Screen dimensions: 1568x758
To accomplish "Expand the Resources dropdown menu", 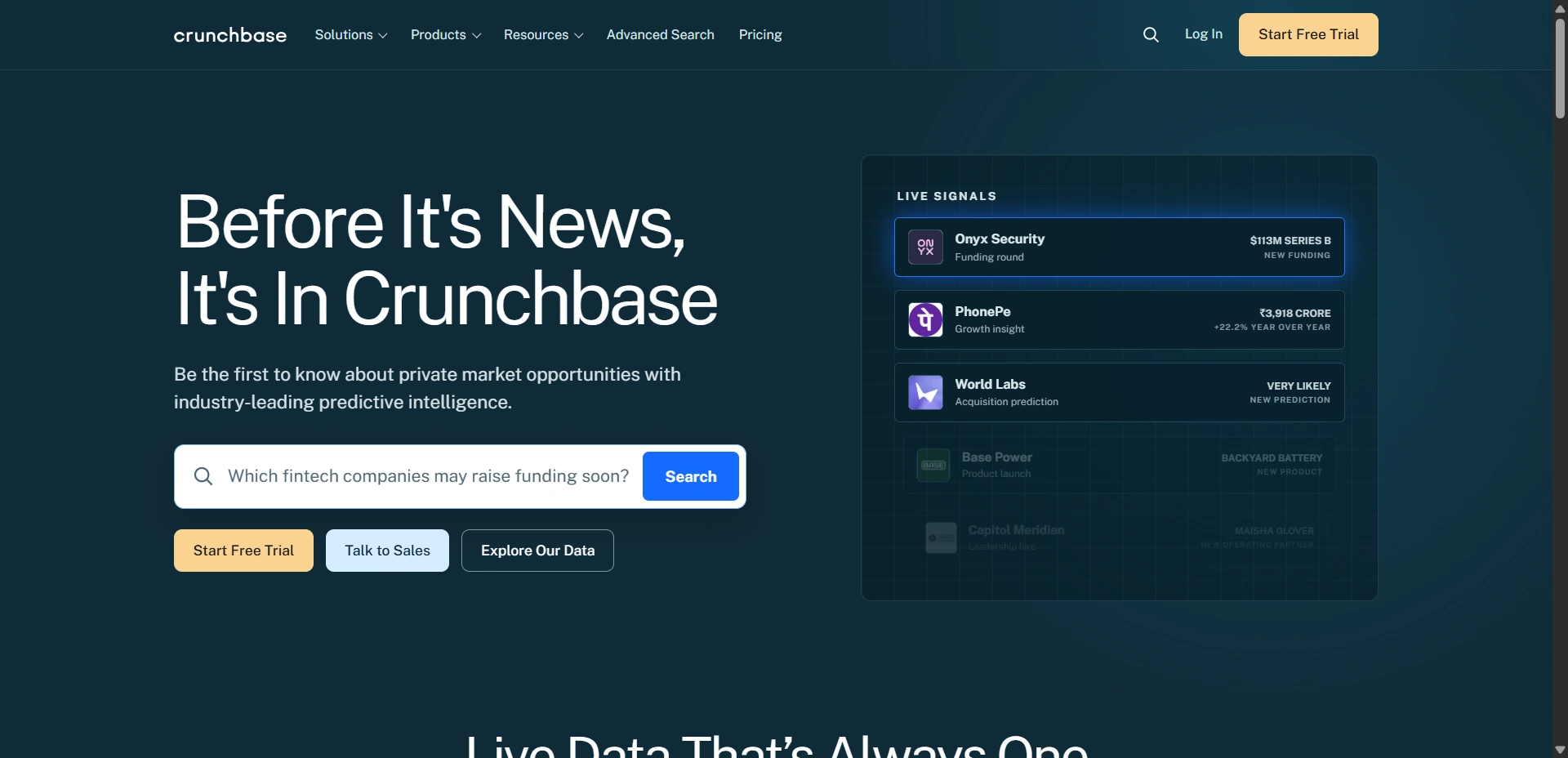I will tap(544, 34).
